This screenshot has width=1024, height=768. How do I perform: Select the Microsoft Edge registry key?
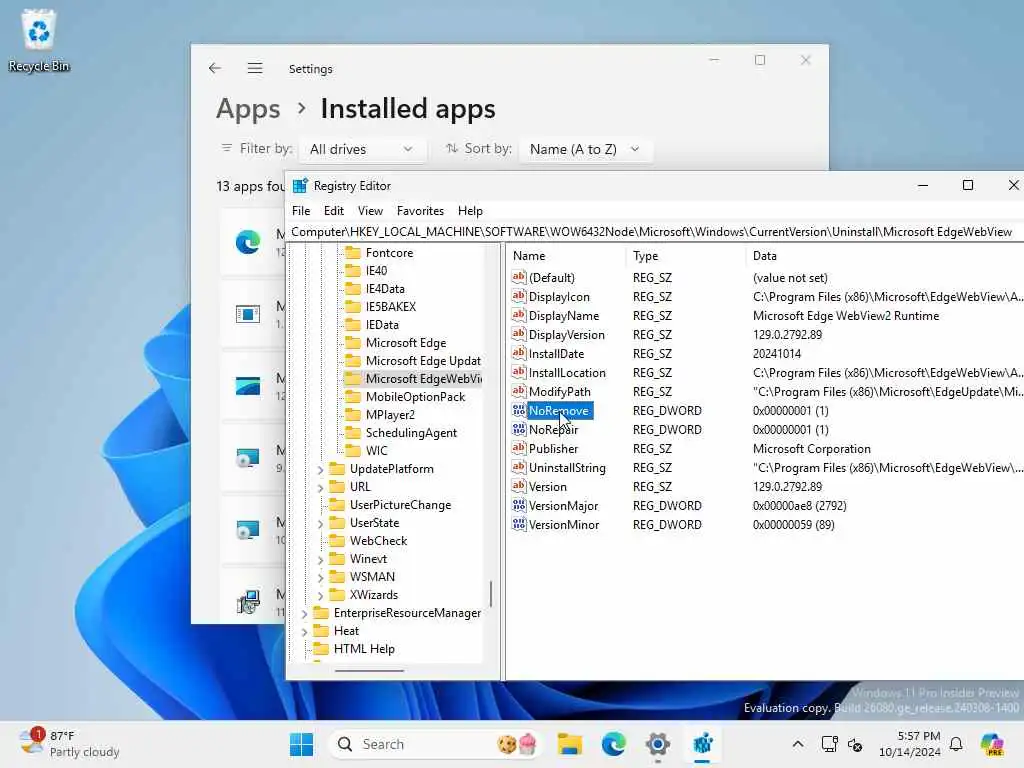point(406,342)
